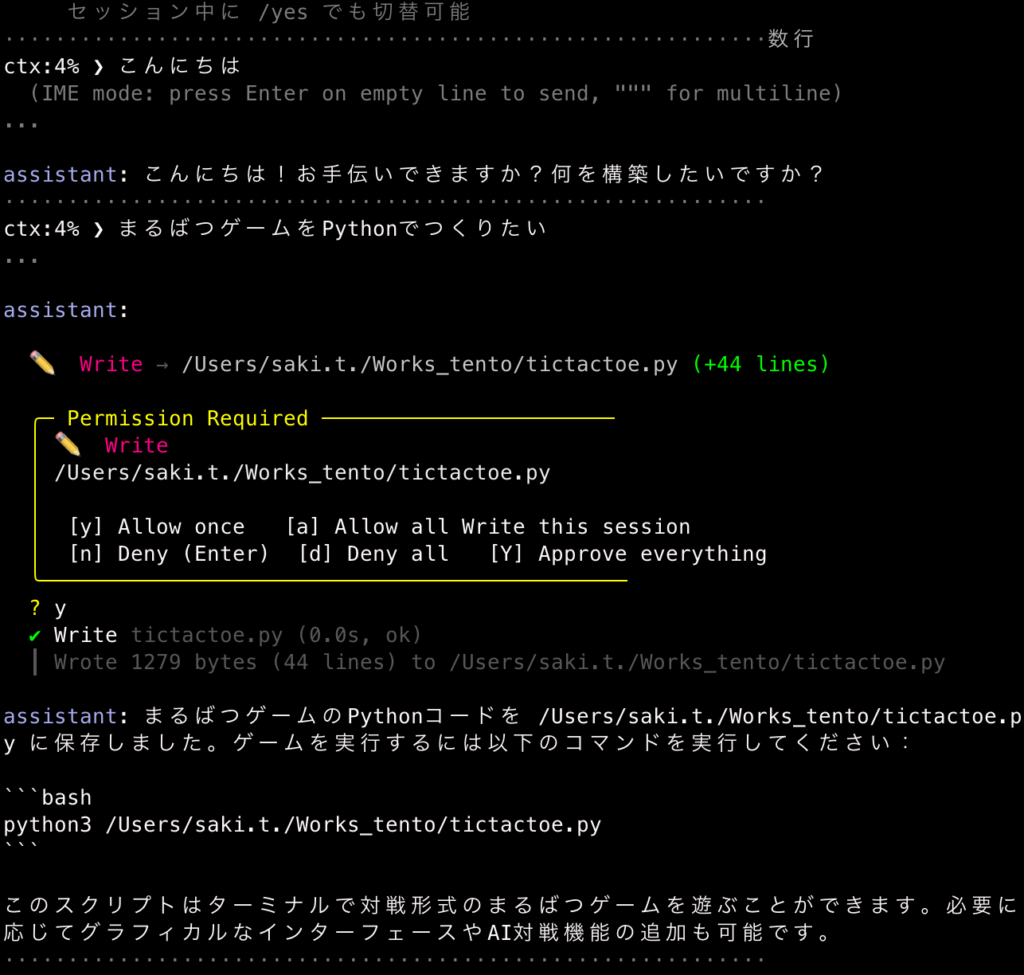Choose the [d] Deny all option
1024x975 pixels.
[x=373, y=554]
